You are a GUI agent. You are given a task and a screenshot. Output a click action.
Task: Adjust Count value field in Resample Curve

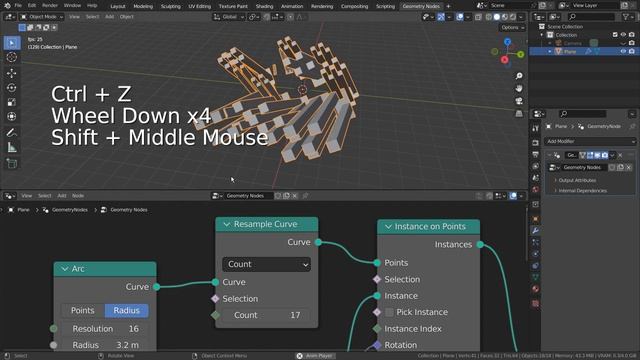pos(267,316)
